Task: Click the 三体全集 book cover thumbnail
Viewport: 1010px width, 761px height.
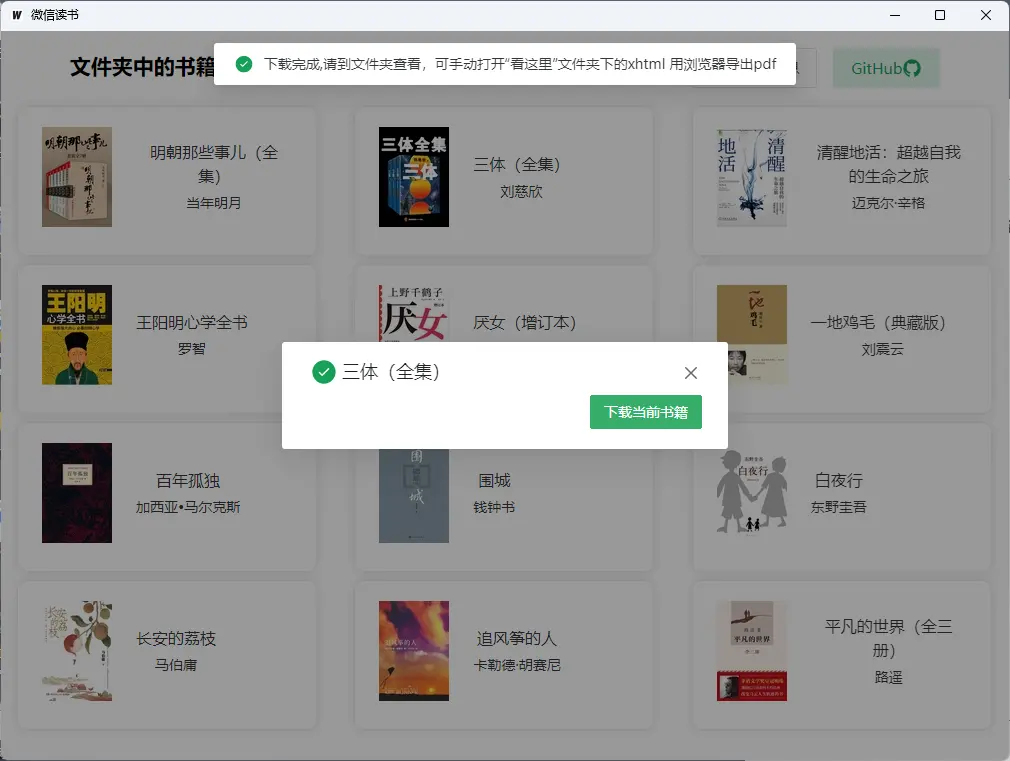Action: [x=414, y=177]
